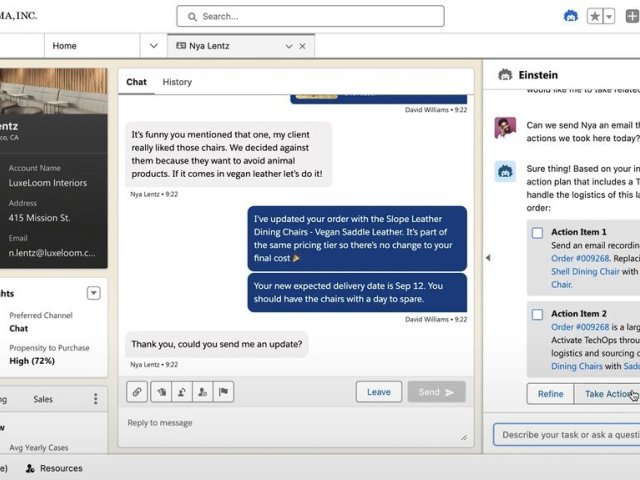Collapse the Einstein panel with the arrow handle
The height and width of the screenshot is (480, 640).
pos(488,258)
